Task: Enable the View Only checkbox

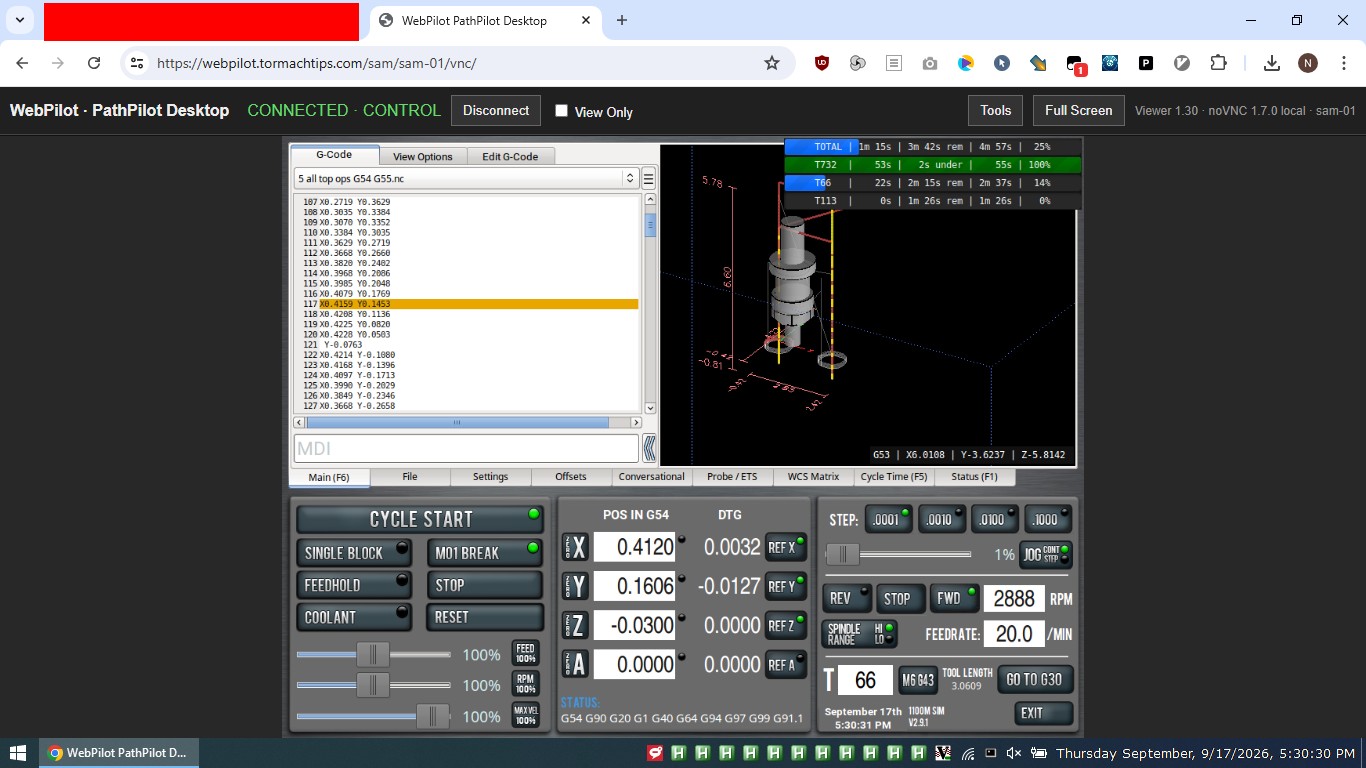Action: point(562,111)
